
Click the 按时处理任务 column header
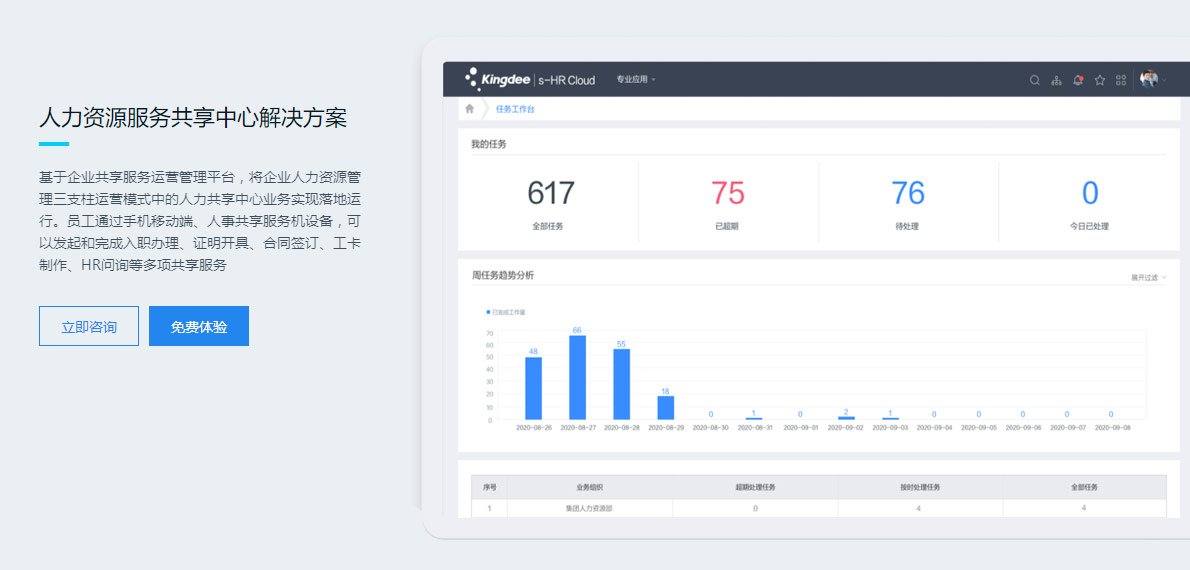pyautogui.click(x=921, y=487)
